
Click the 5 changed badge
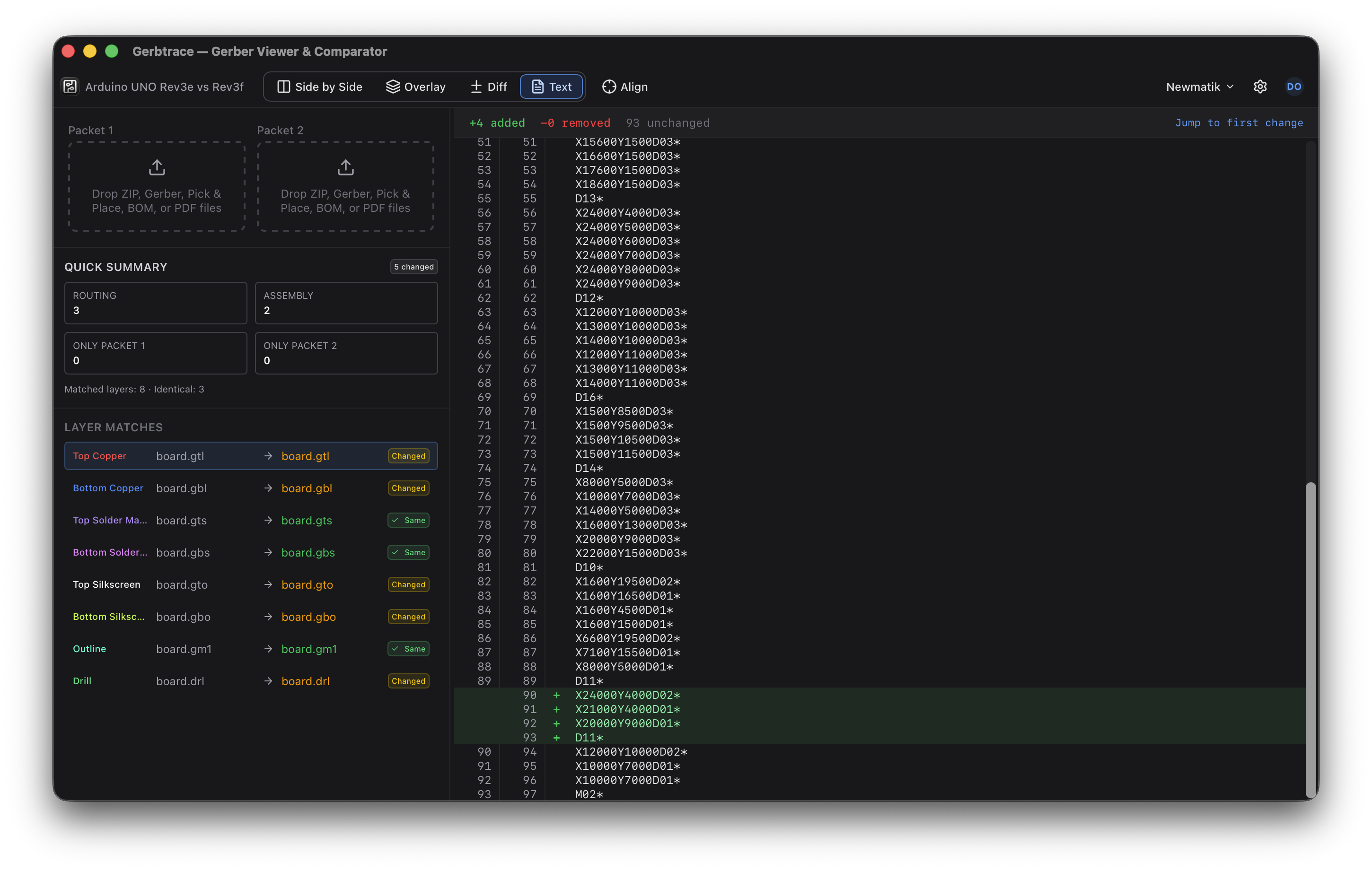[413, 267]
